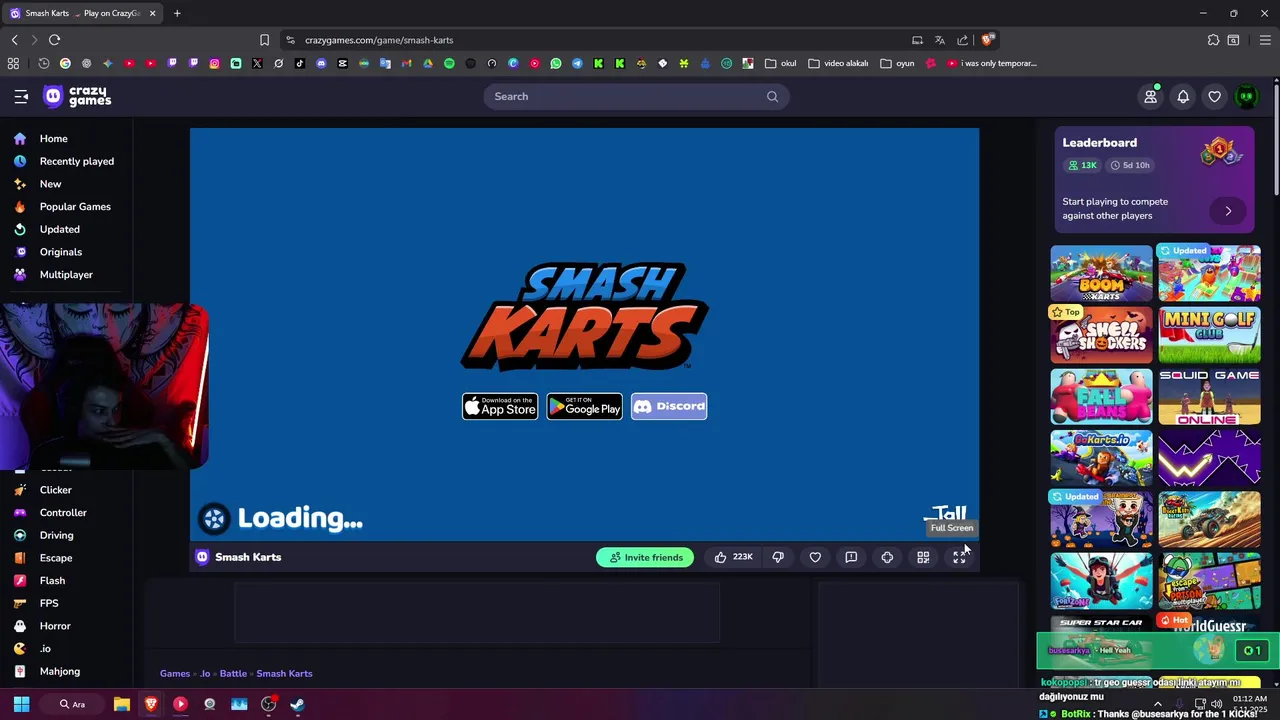Open Steam from the taskbar
This screenshot has height=720, width=1280.
(297, 704)
